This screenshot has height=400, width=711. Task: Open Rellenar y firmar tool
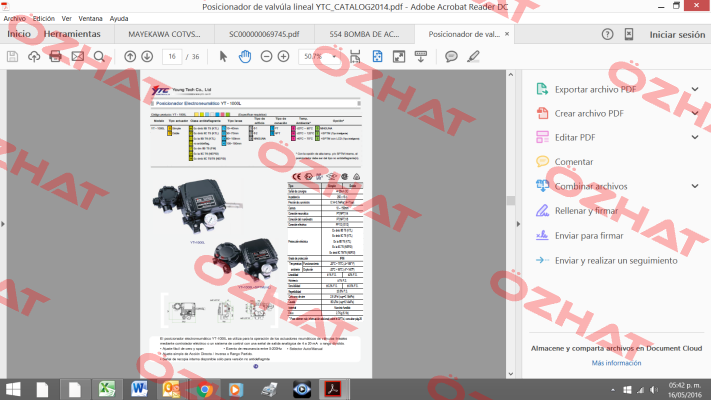[586, 211]
